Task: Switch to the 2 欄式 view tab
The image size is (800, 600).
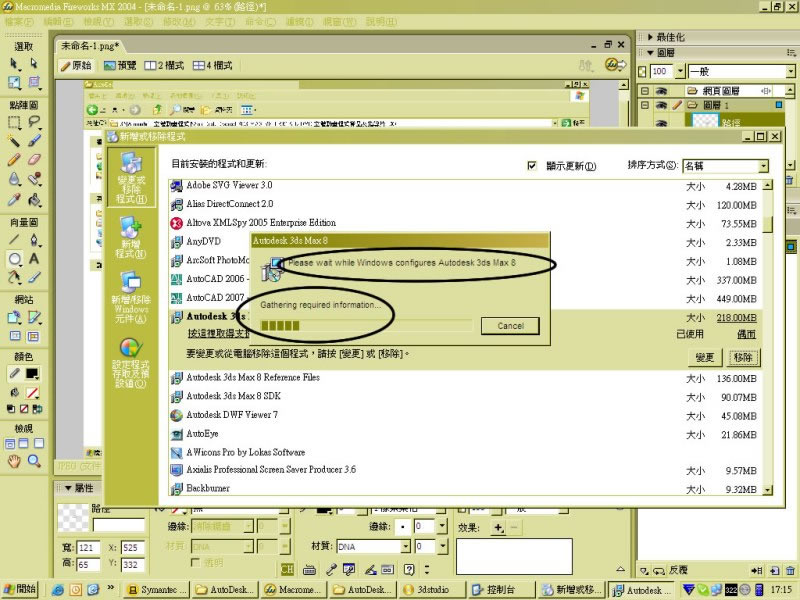Action: [164, 65]
